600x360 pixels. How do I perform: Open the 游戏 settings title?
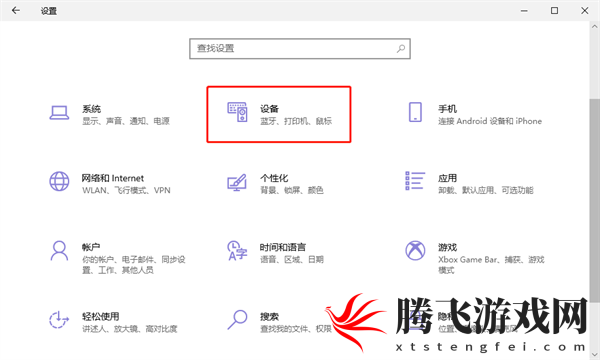pyautogui.click(x=447, y=248)
